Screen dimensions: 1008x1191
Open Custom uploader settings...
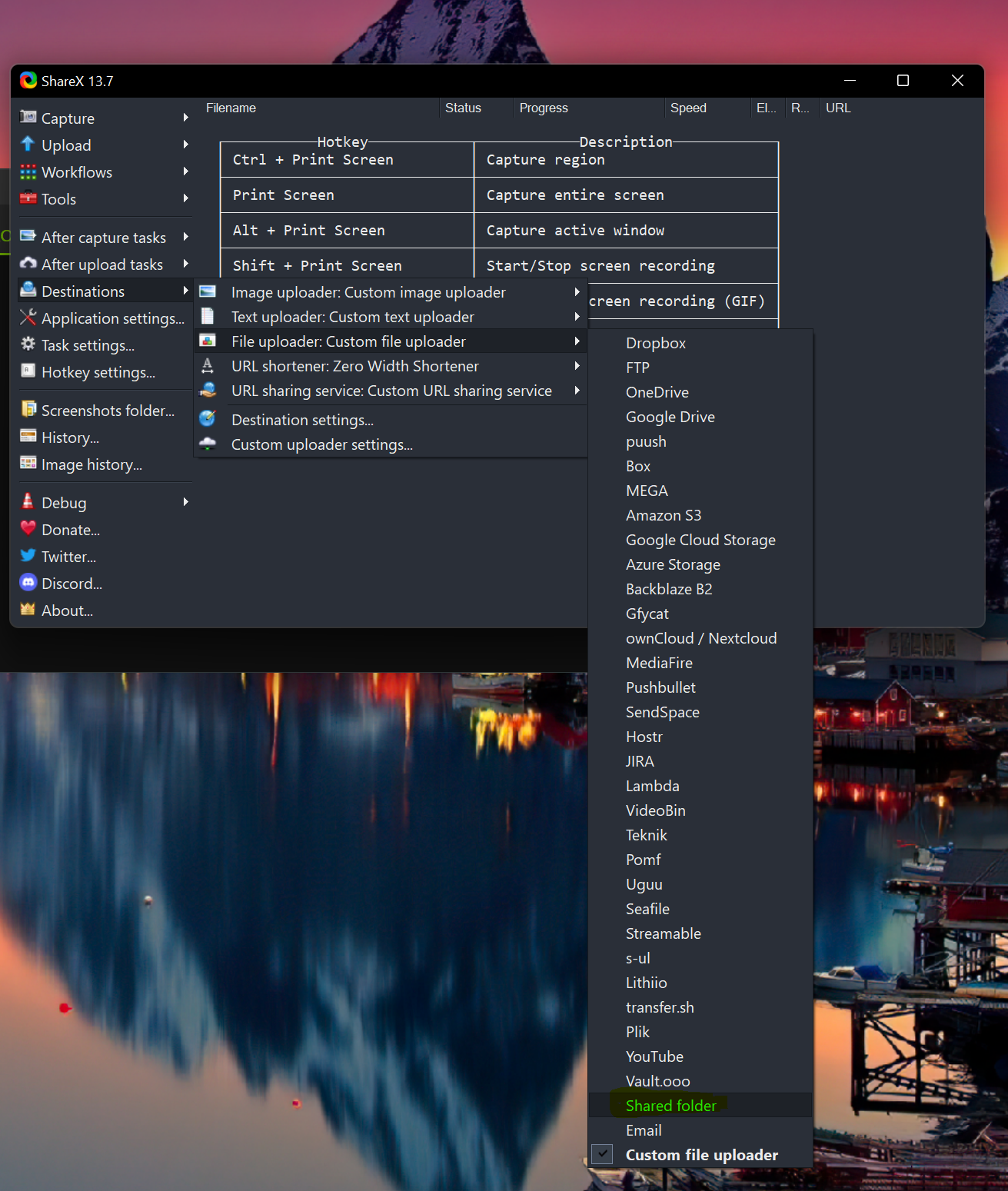point(321,444)
